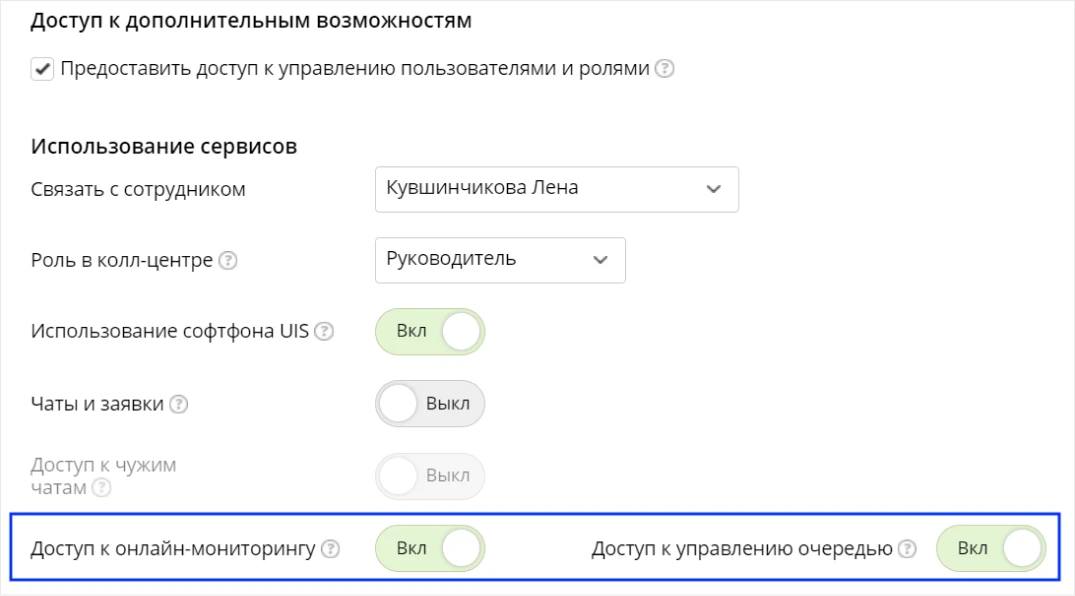Uncheck the user and role management access checkbox
The image size is (1075, 596).
[42, 69]
